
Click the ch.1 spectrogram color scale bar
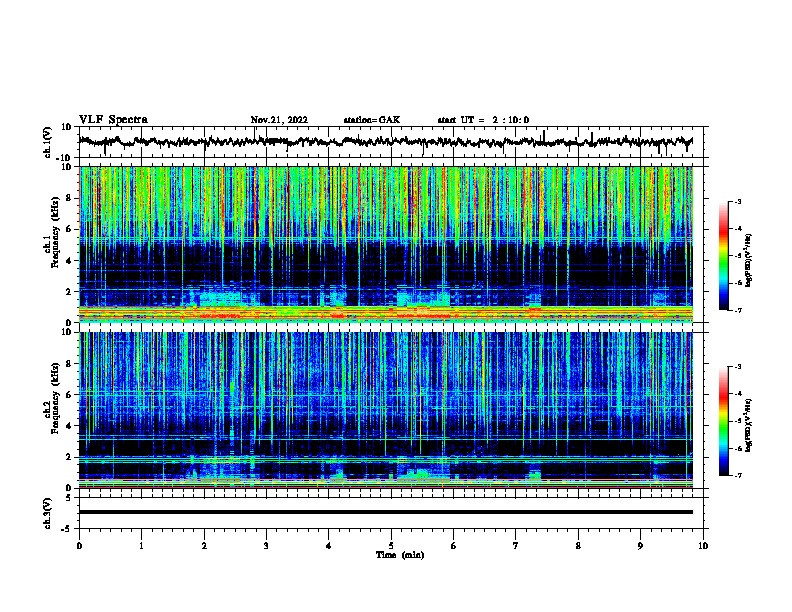(724, 255)
